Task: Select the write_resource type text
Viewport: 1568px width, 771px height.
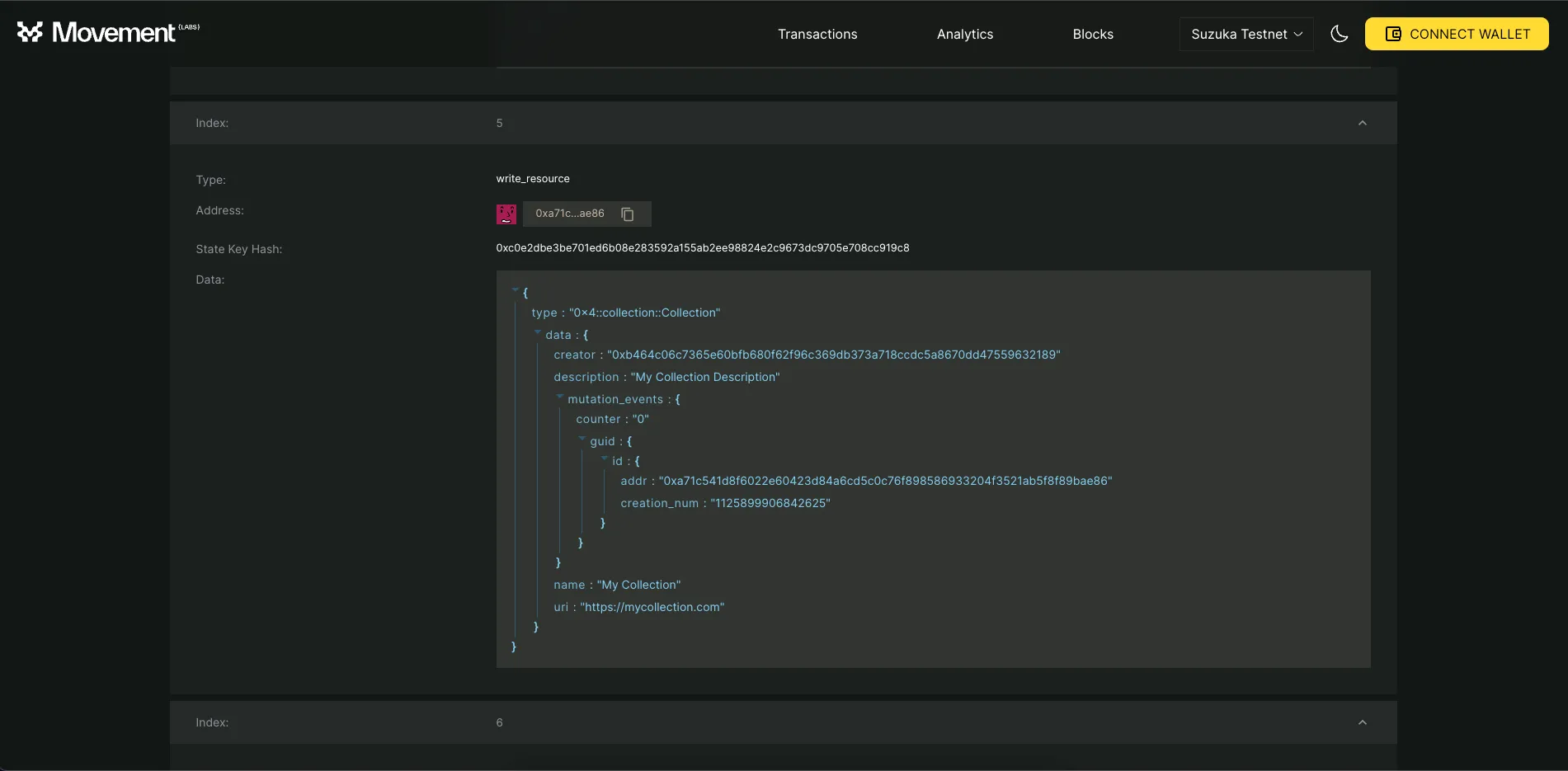Action: (533, 179)
